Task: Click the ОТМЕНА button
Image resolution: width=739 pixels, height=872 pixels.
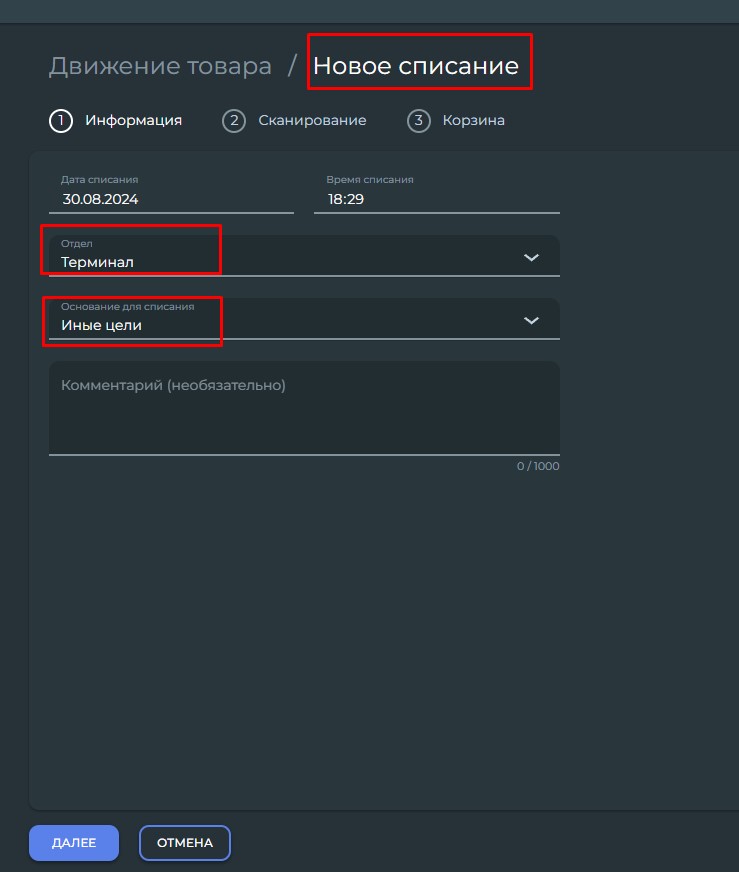Action: click(x=185, y=843)
